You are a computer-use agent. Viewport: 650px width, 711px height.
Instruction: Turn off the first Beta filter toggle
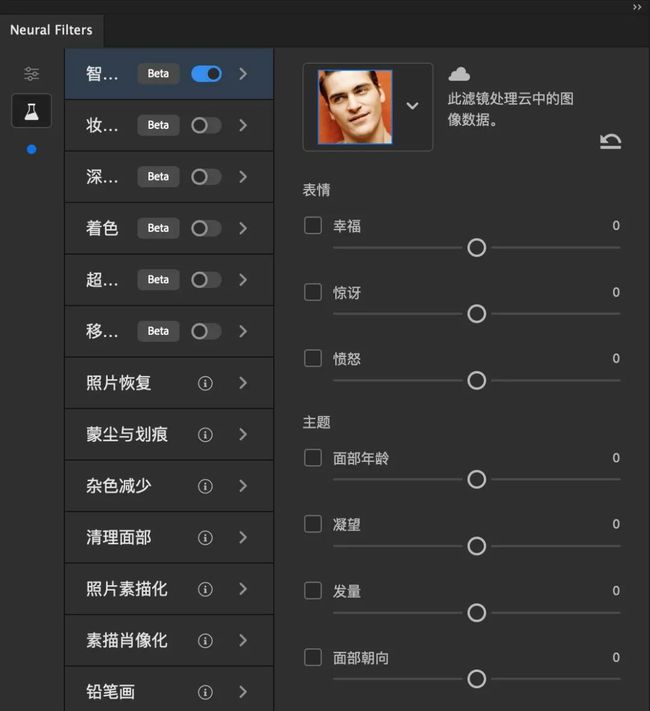point(206,74)
